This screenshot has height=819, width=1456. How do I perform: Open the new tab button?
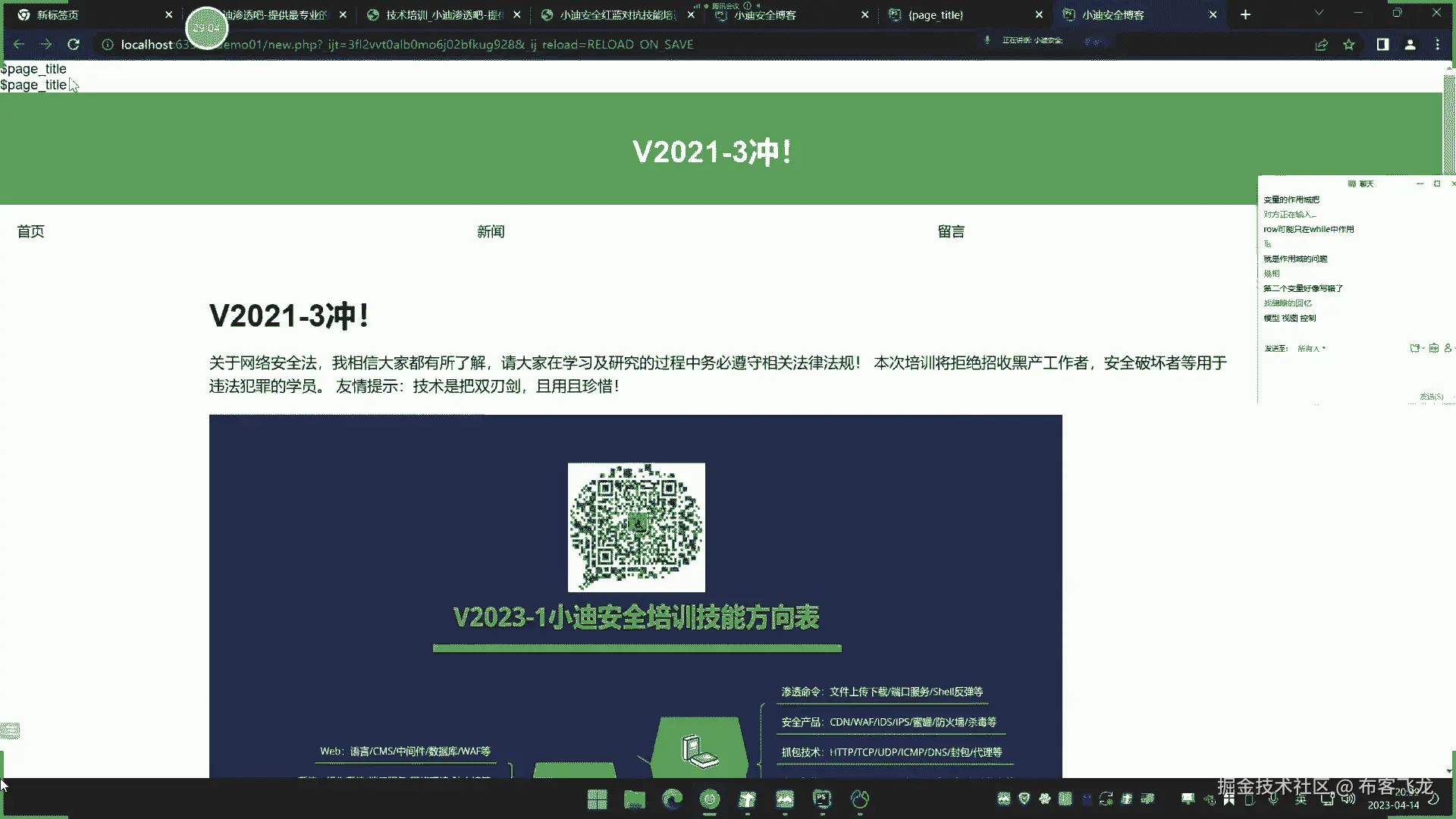(x=1245, y=14)
